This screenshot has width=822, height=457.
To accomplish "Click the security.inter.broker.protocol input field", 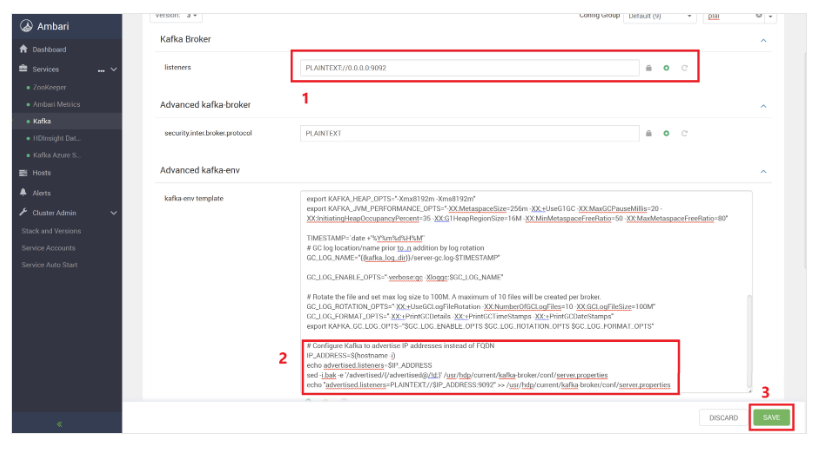I will pyautogui.click(x=470, y=133).
